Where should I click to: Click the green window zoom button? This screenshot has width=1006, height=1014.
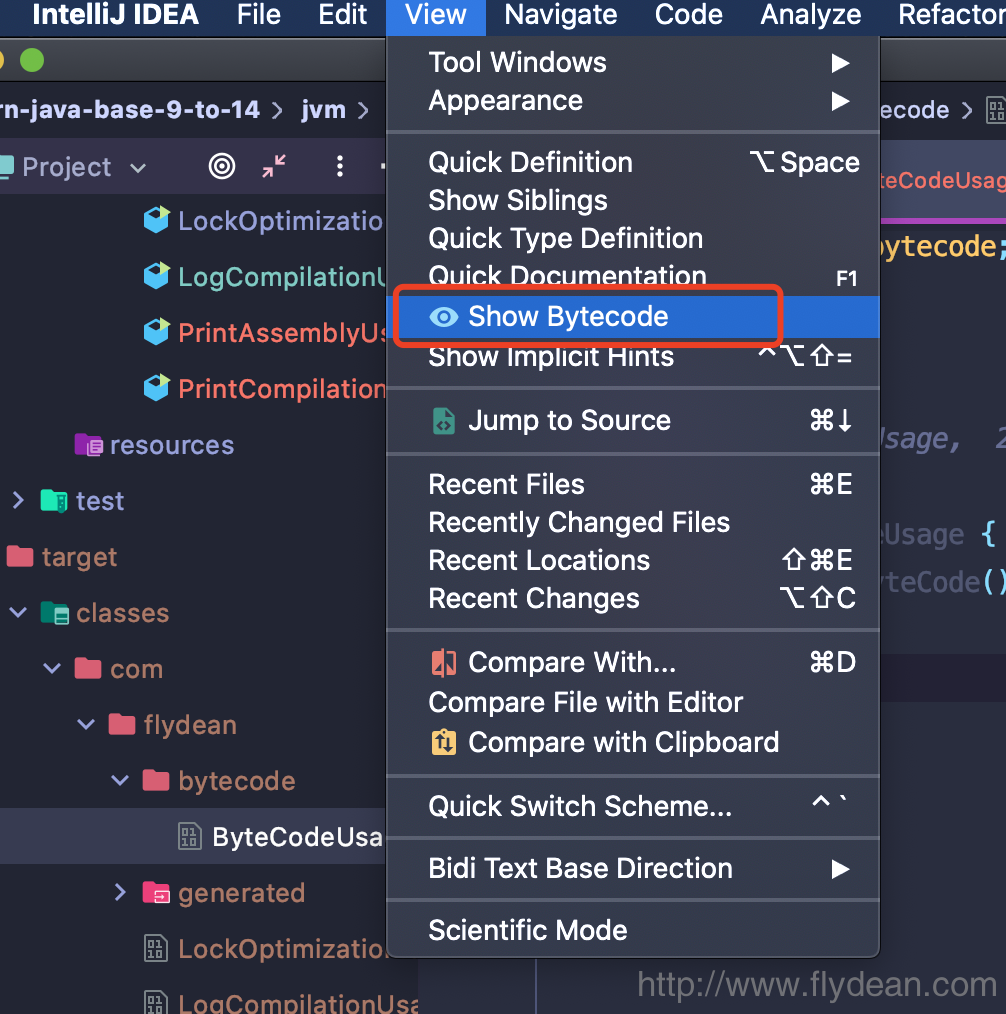click(x=32, y=61)
